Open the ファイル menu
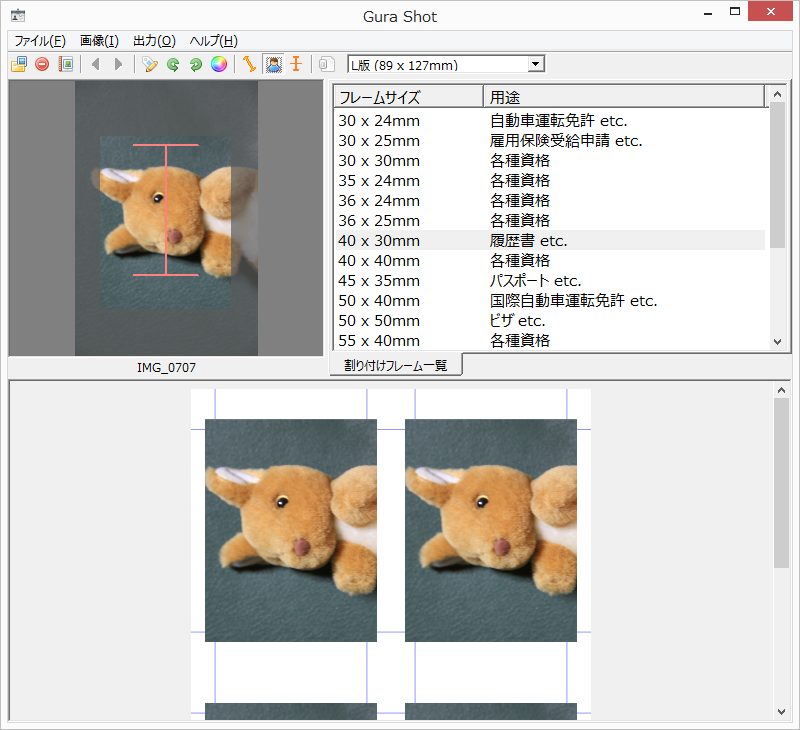Viewport: 800px width, 730px height. (37, 41)
